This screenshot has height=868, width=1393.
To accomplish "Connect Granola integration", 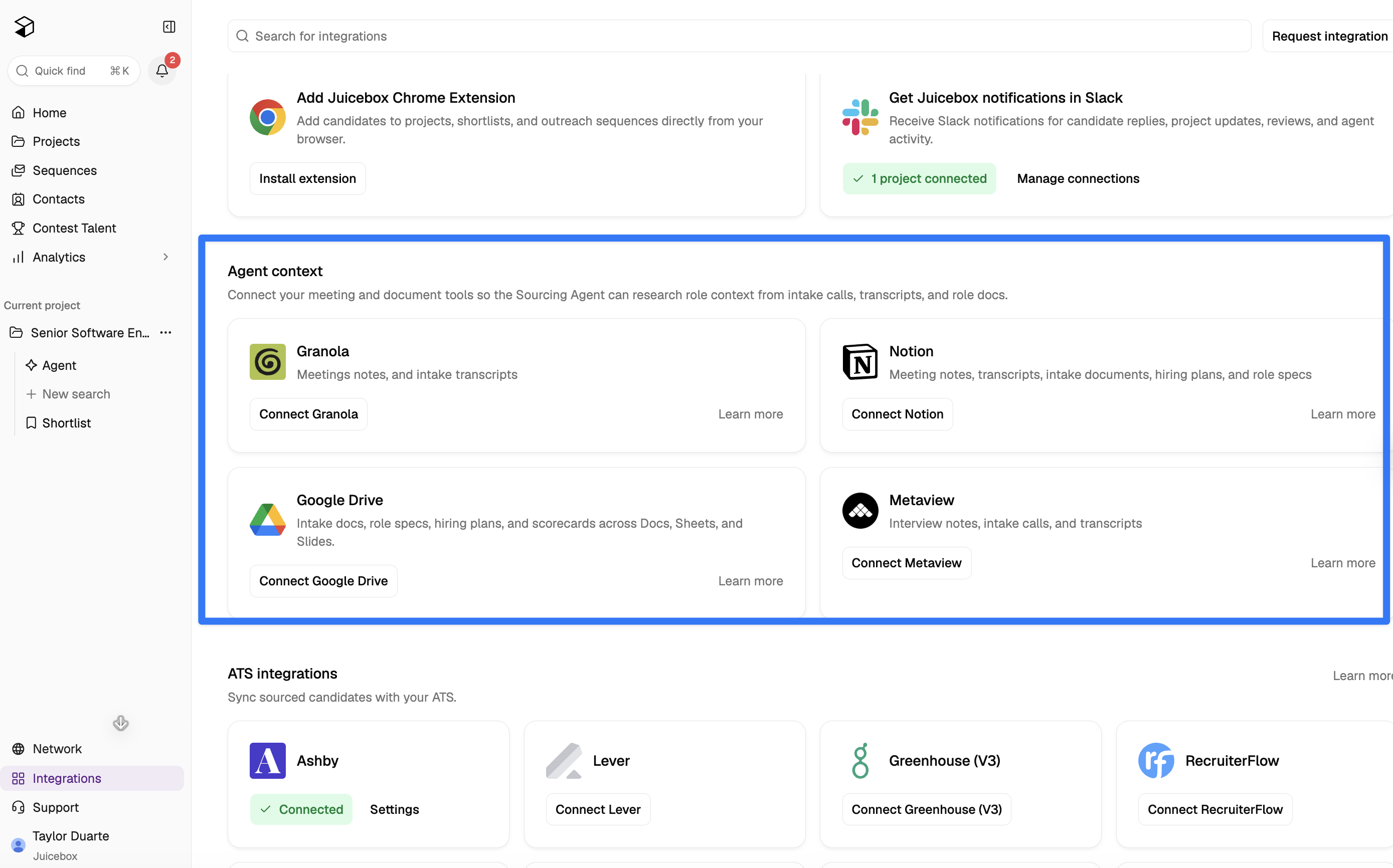I will [x=308, y=414].
